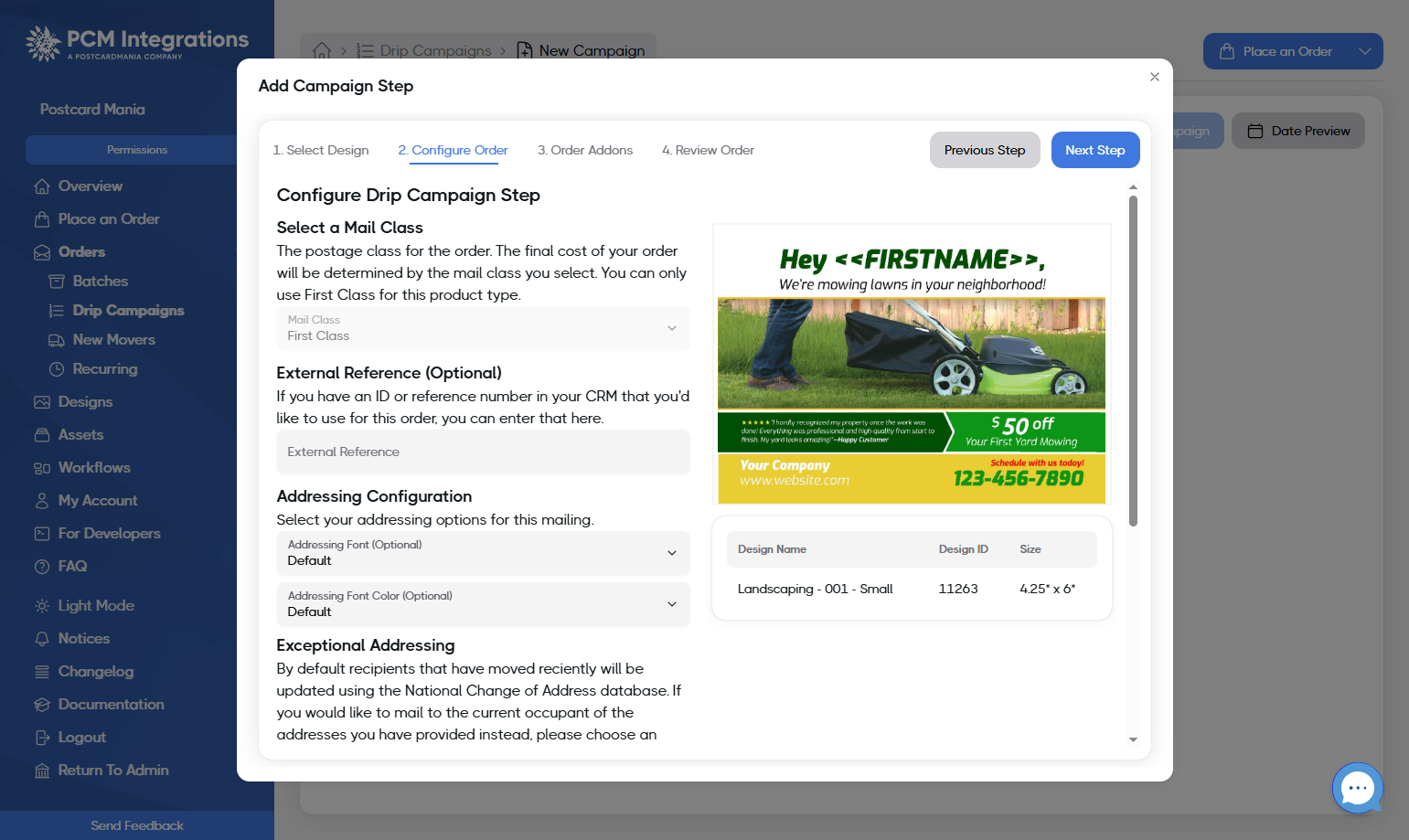
Task: Switch to Configure Order step tab
Action: (453, 150)
